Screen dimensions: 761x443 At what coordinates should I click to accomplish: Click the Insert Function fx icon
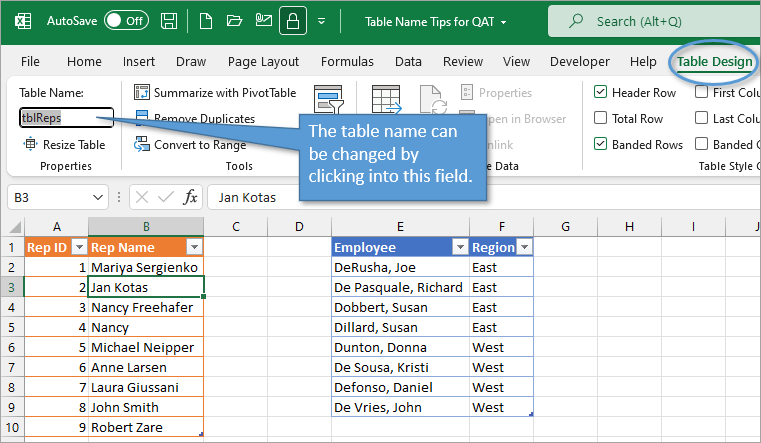pyautogui.click(x=190, y=197)
